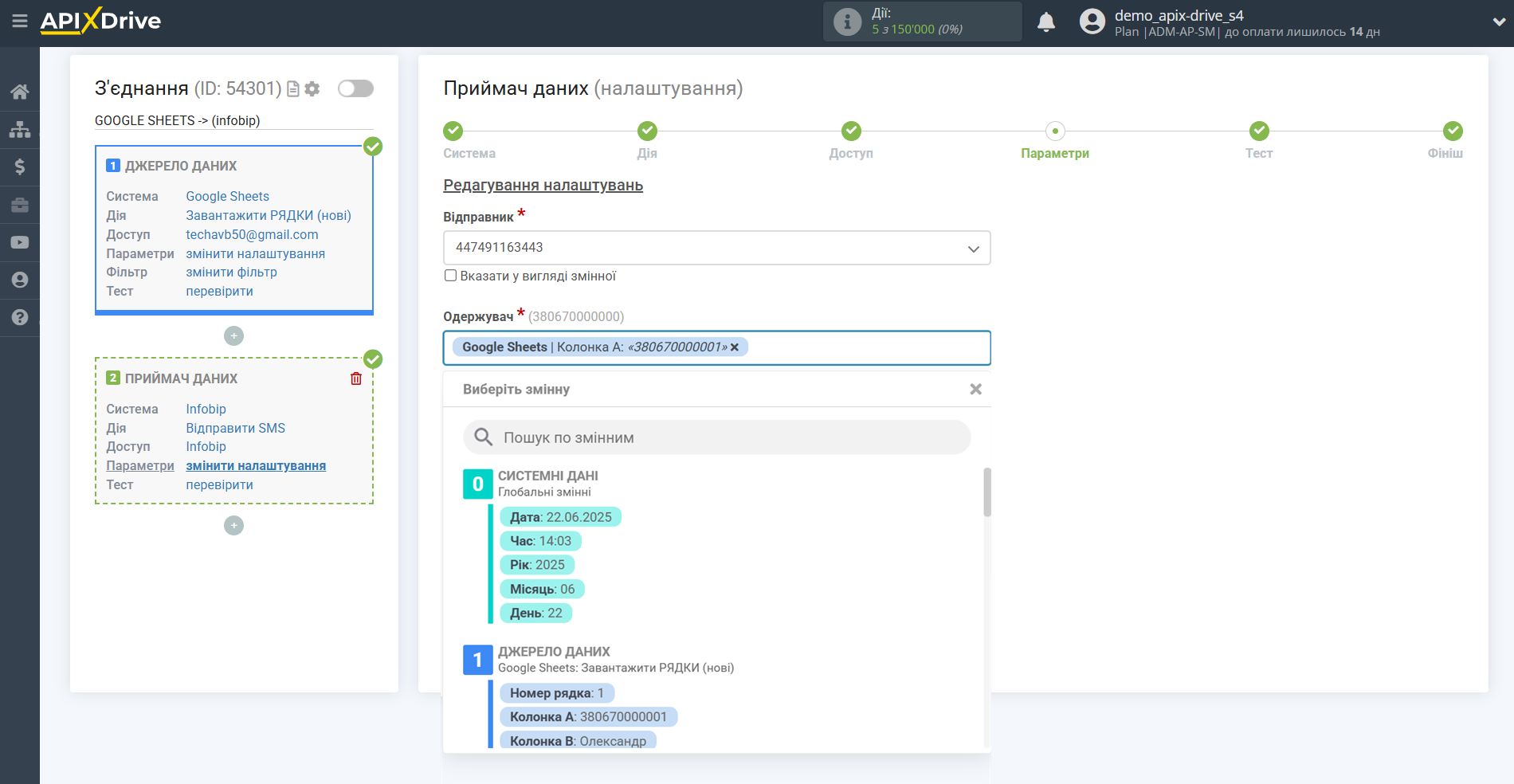Click the 'ПРИЙМАЧ ДАНИХ' block header
Image resolution: width=1514 pixels, height=784 pixels.
coord(181,378)
